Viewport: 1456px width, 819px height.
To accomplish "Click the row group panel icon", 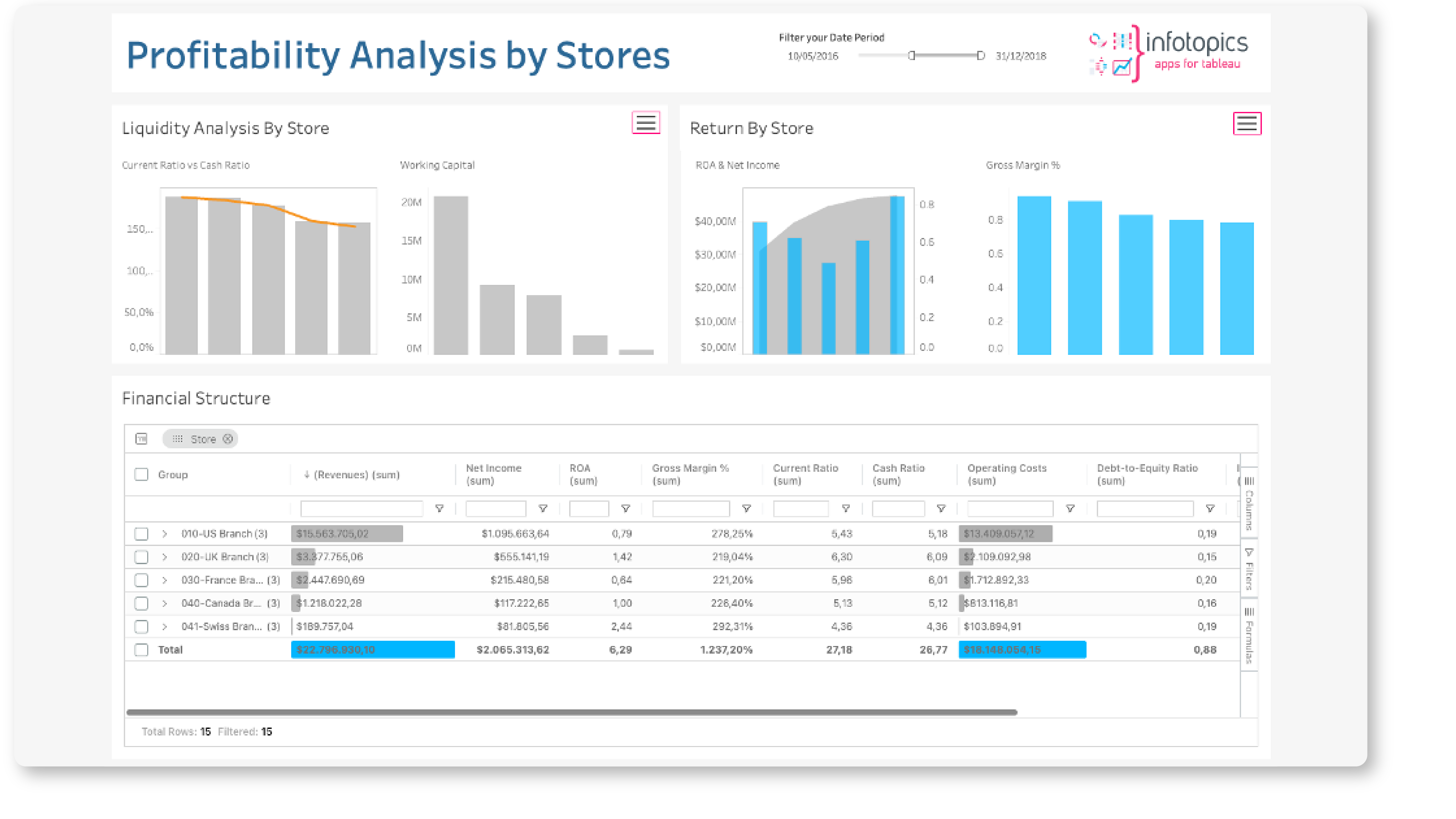I will [x=141, y=439].
